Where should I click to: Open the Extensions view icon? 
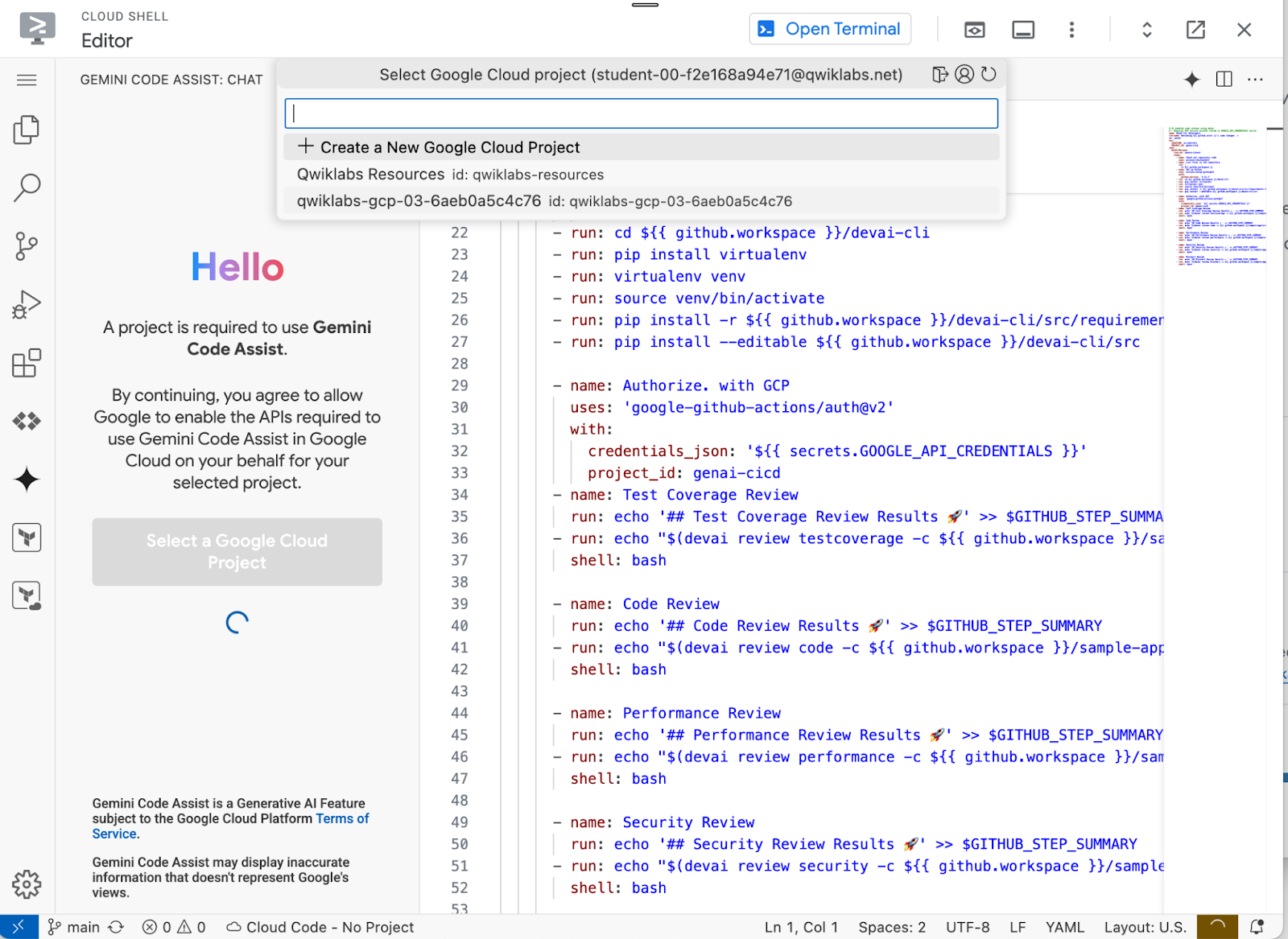click(27, 363)
